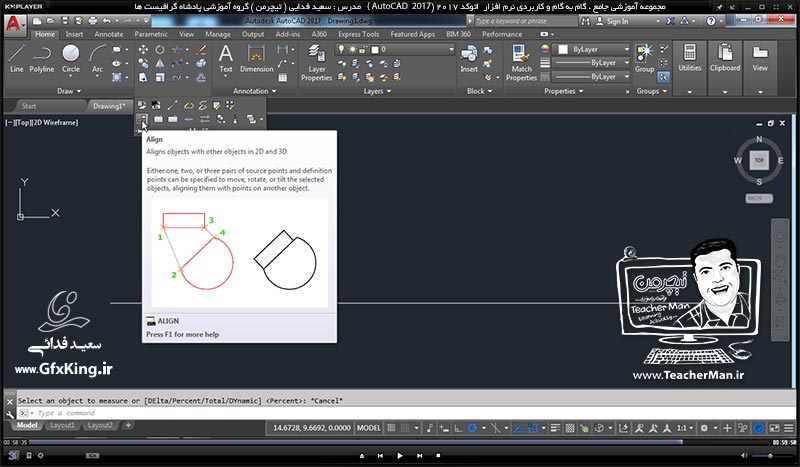Click the Stretch tool icon
The height and width of the screenshot is (467, 800).
pyautogui.click(x=143, y=77)
